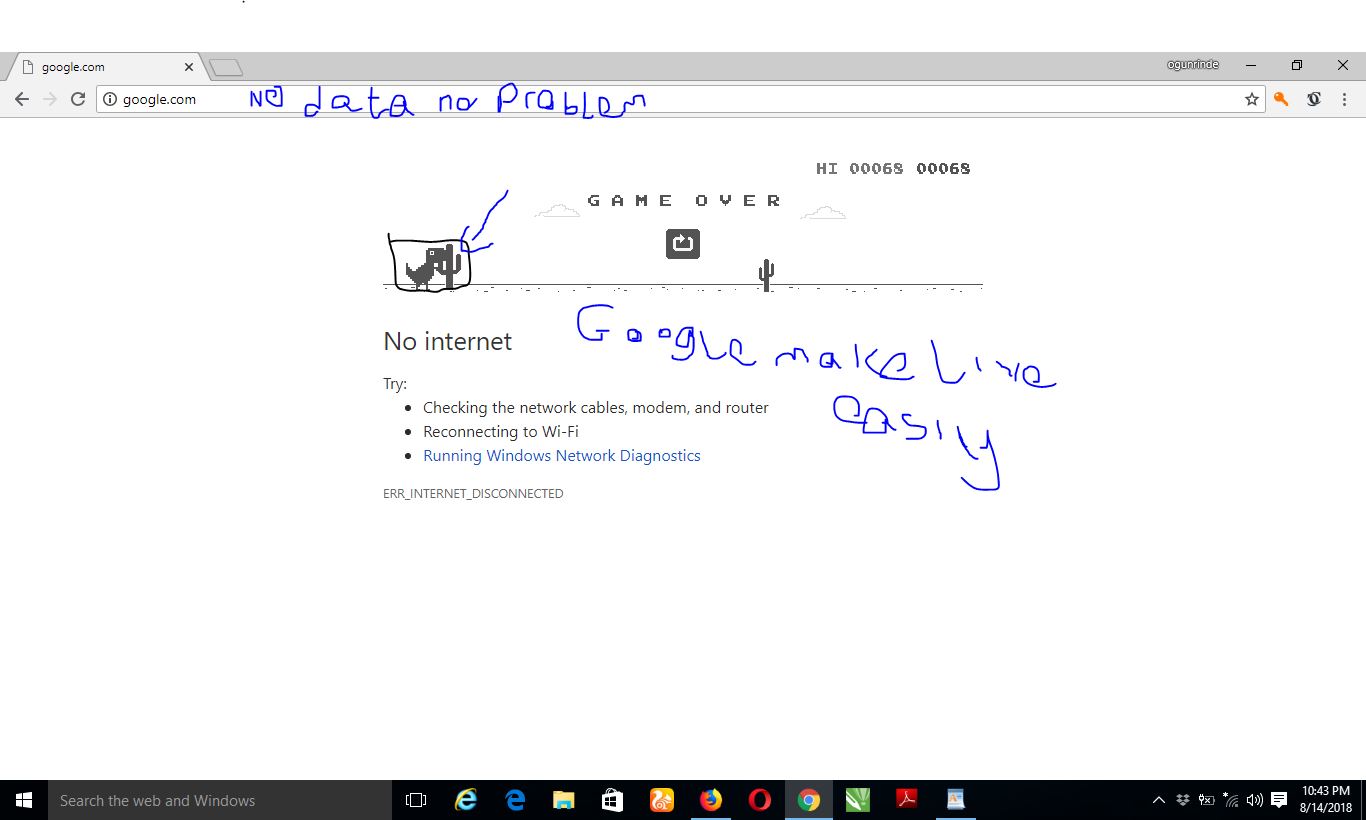
Task: Open Task View on the taskbar
Action: [416, 800]
